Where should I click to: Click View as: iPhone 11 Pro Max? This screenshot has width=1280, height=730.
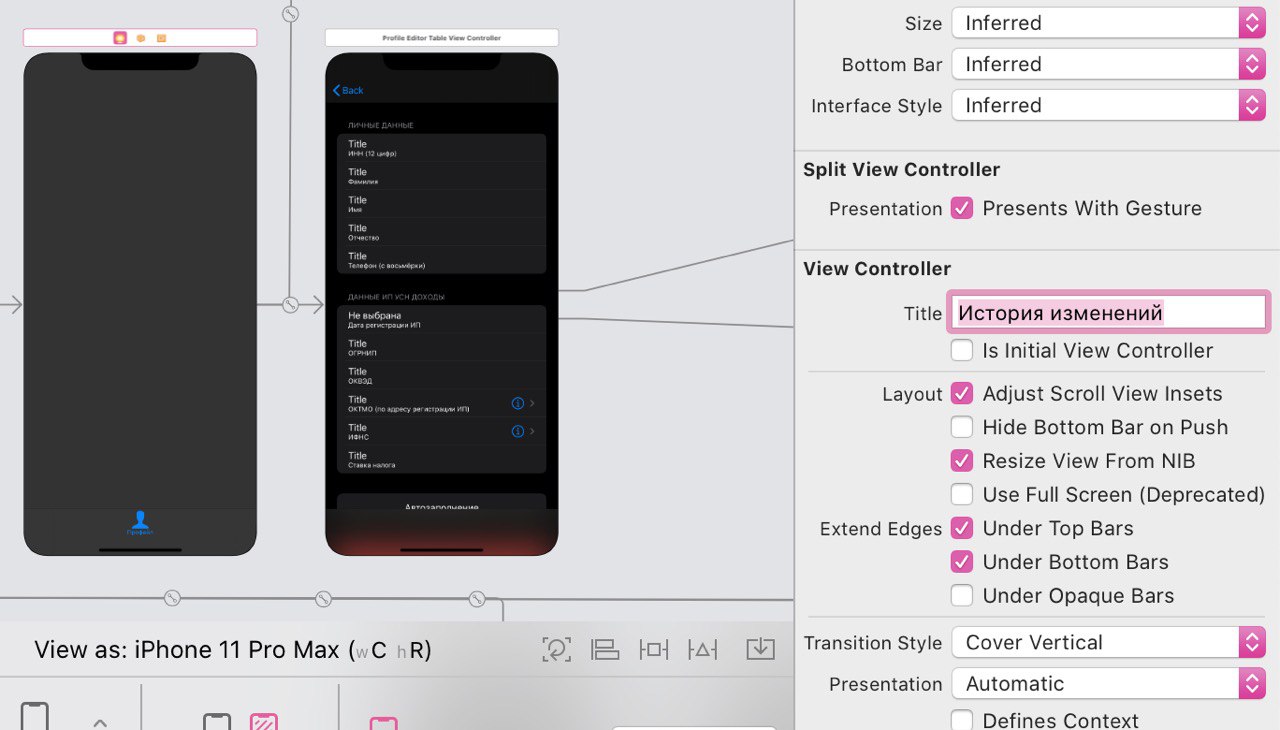click(233, 650)
